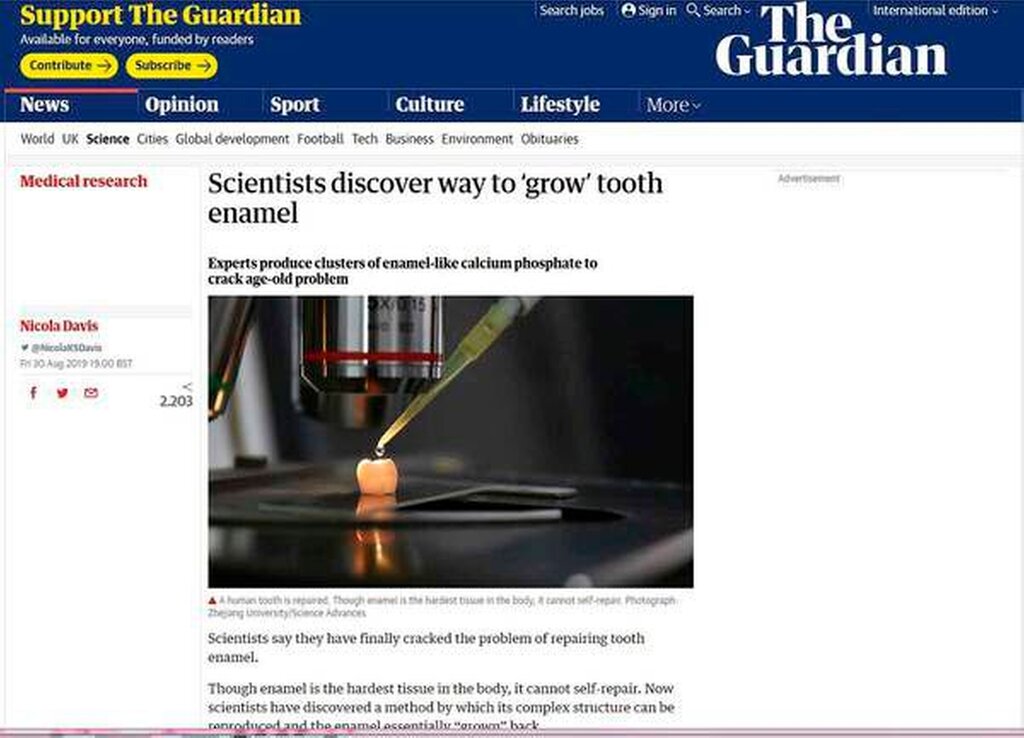Viewport: 1024px width, 738px height.
Task: Open @NicolaKSDavis Twitter handle
Action: pos(65,348)
